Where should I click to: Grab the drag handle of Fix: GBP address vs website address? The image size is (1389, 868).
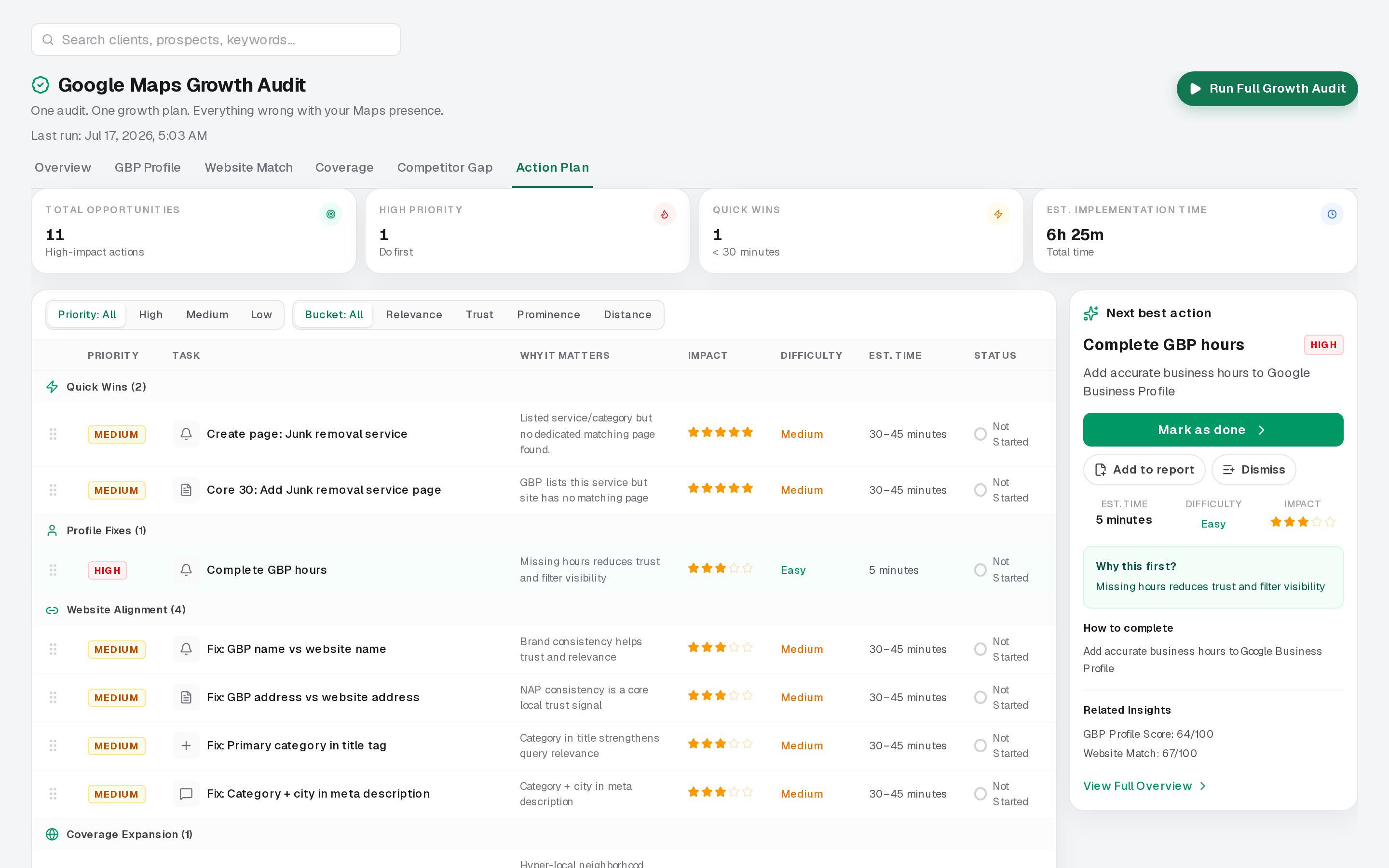(53, 697)
